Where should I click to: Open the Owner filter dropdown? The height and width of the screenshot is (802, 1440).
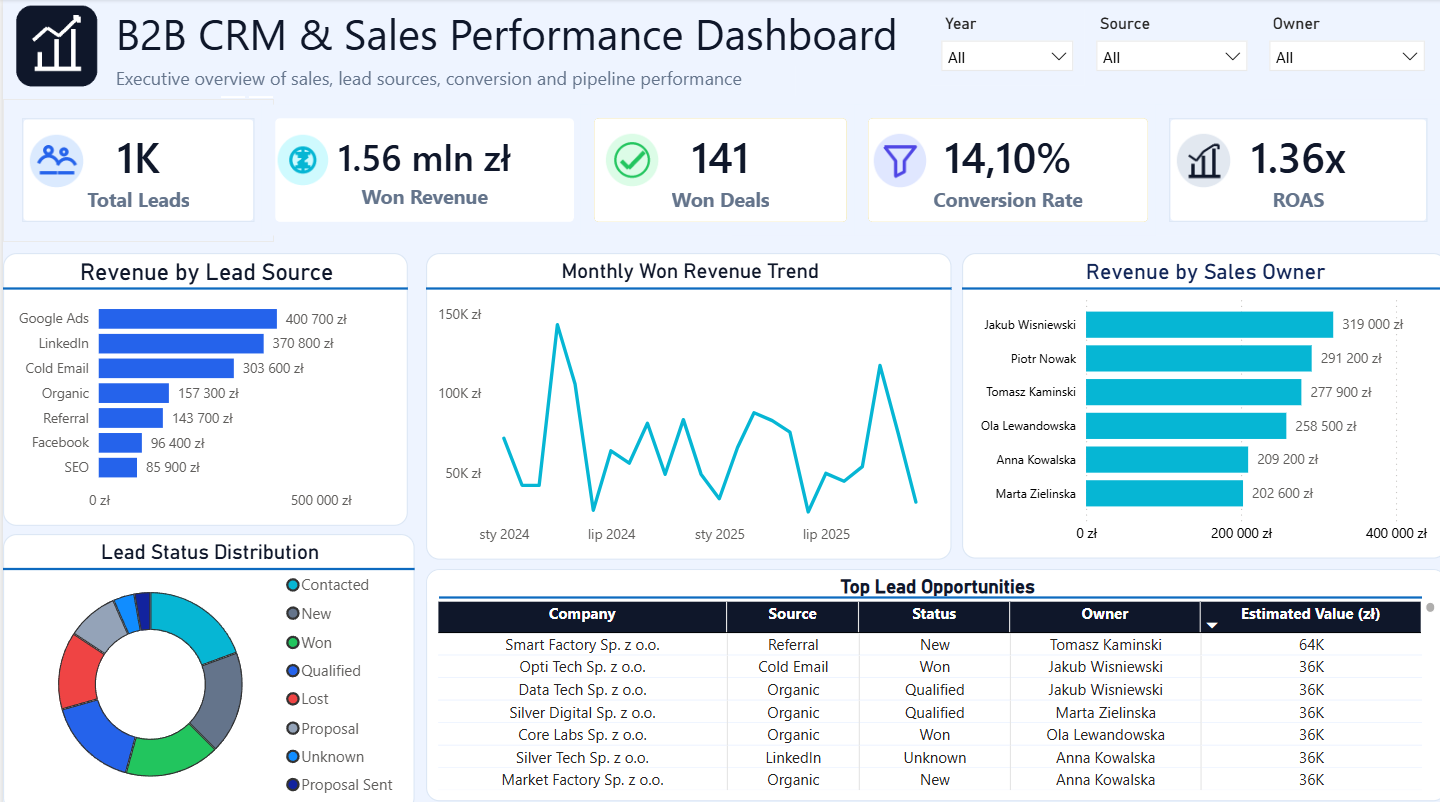1349,57
